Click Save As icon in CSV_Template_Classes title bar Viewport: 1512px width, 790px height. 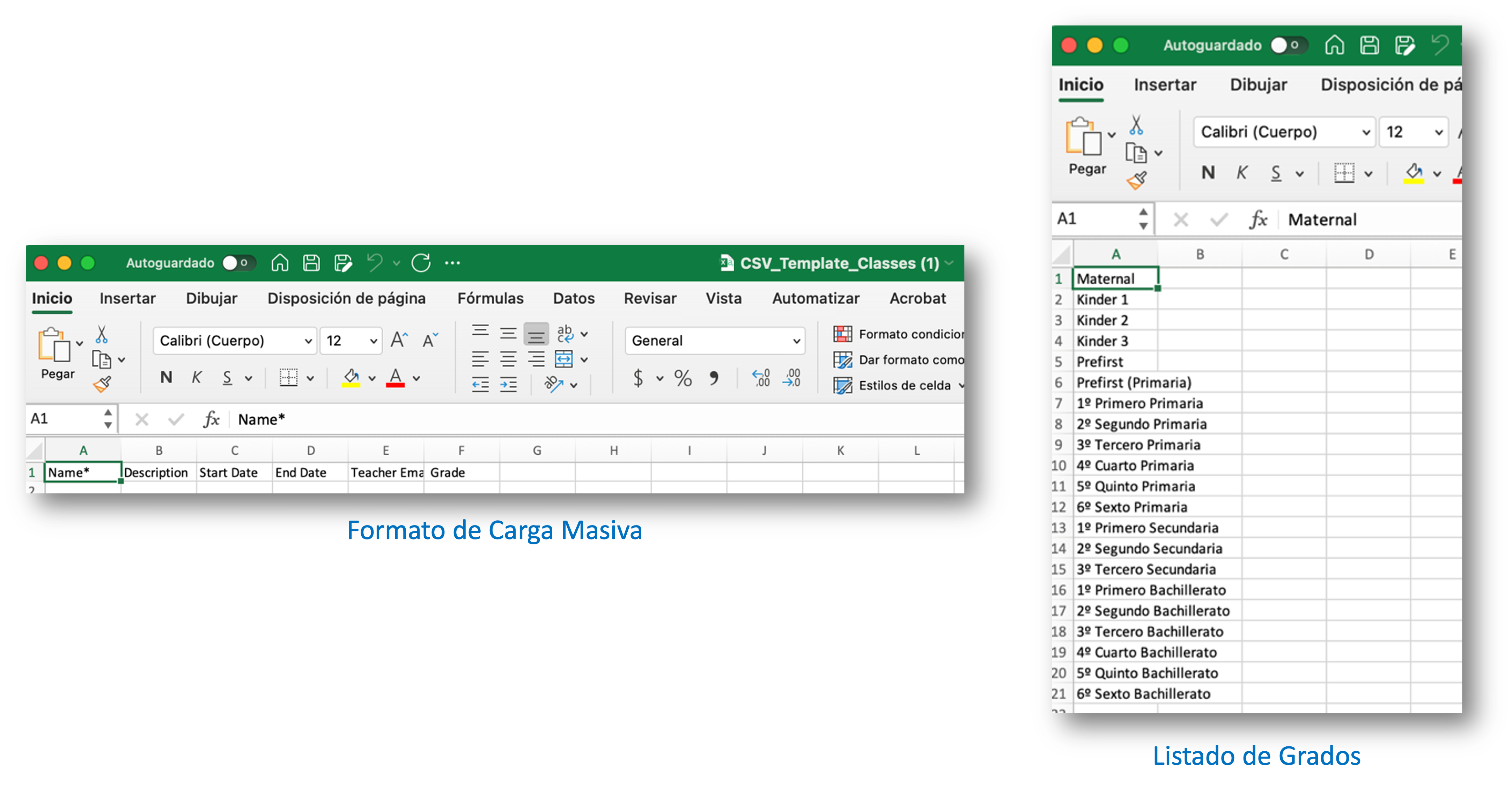pos(343,263)
